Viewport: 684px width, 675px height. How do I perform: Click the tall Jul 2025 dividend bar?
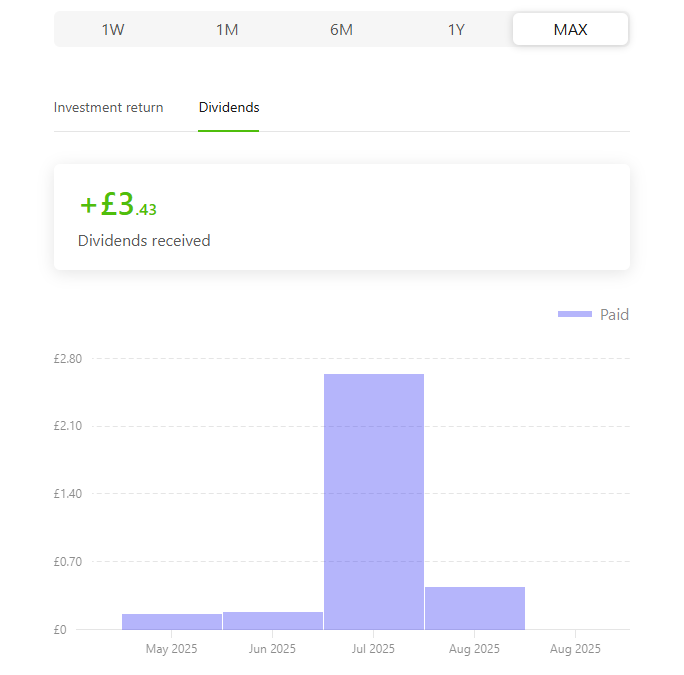click(x=374, y=502)
